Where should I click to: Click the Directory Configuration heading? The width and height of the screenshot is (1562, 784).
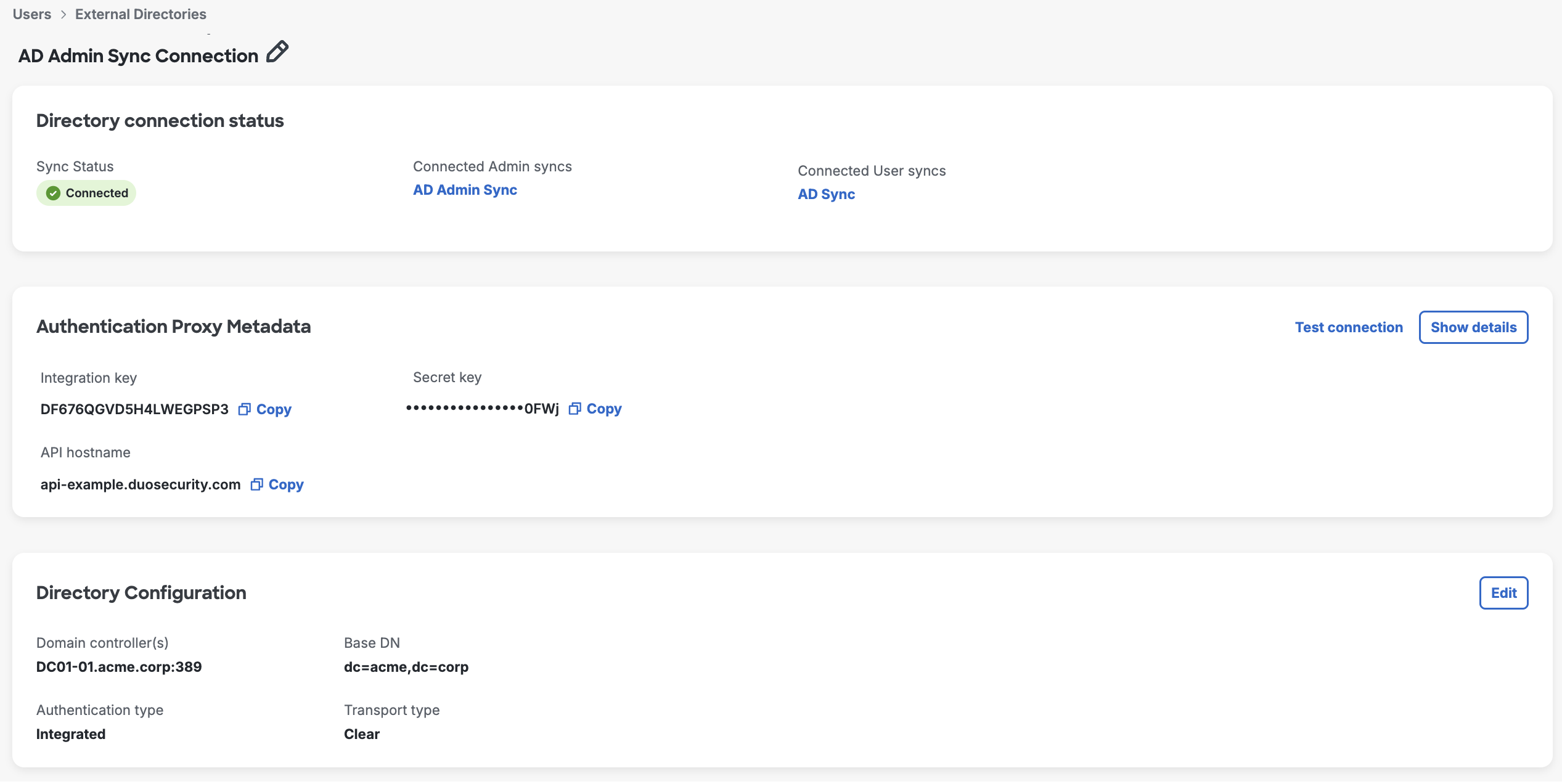[x=141, y=593]
